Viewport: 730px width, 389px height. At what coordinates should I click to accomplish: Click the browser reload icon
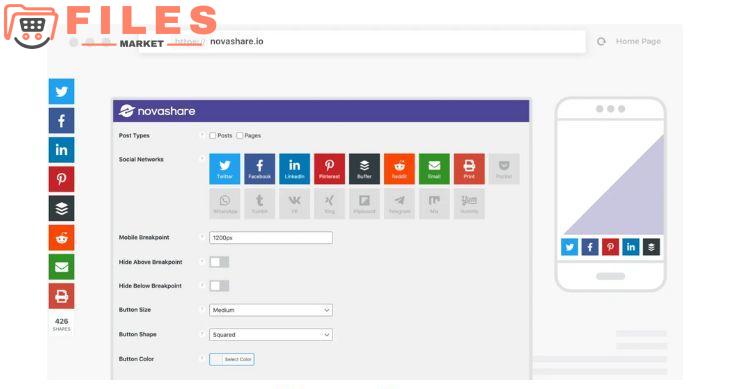tap(602, 41)
